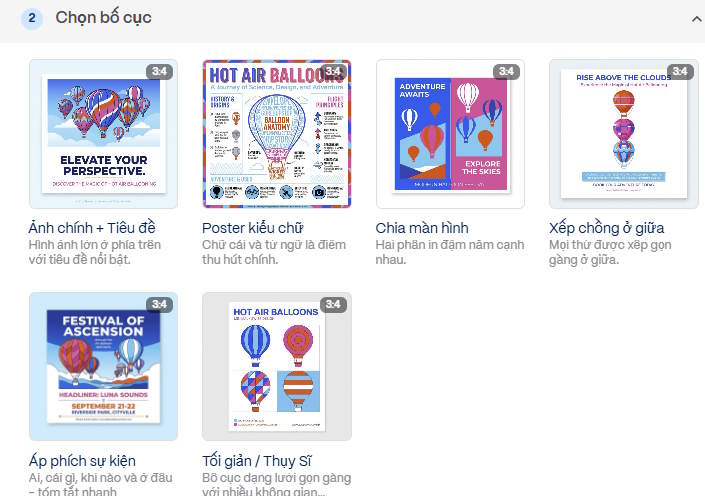The width and height of the screenshot is (705, 496).
Task: Open the Poster kiểu chữ title link
Action: pos(253,228)
